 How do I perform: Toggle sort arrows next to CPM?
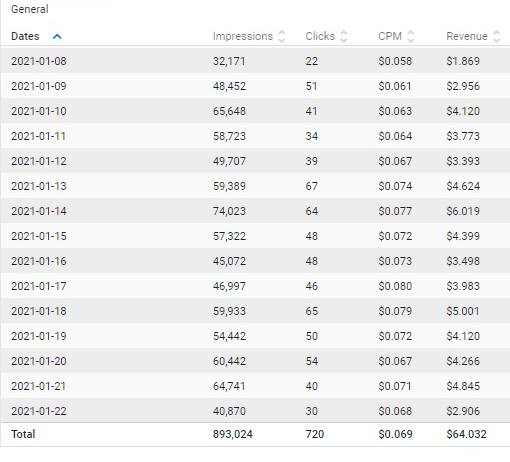(x=411, y=36)
